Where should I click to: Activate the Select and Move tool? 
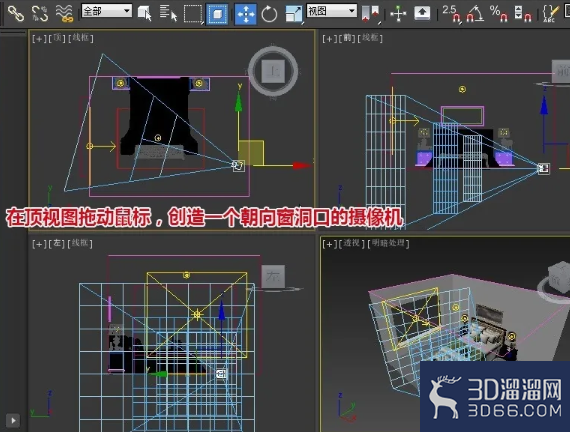coord(245,14)
